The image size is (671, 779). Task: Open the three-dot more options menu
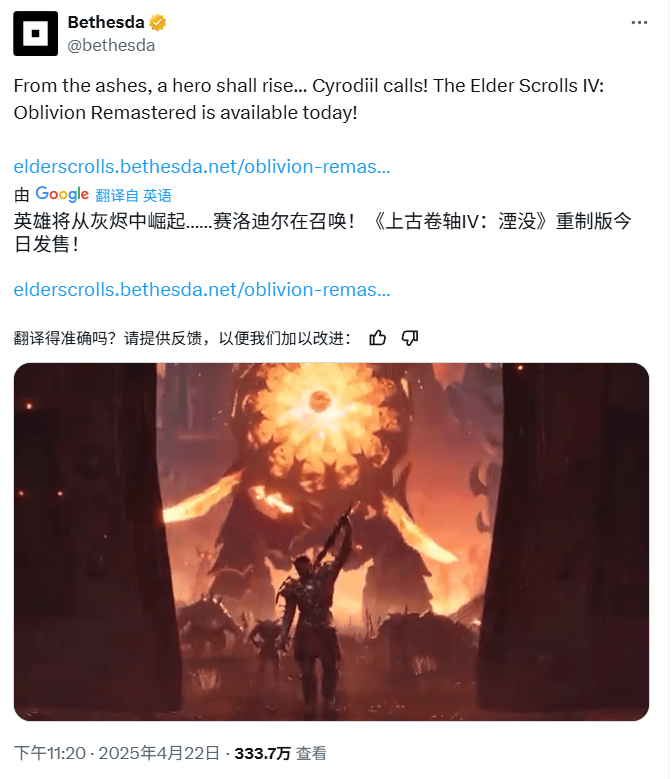(x=639, y=23)
